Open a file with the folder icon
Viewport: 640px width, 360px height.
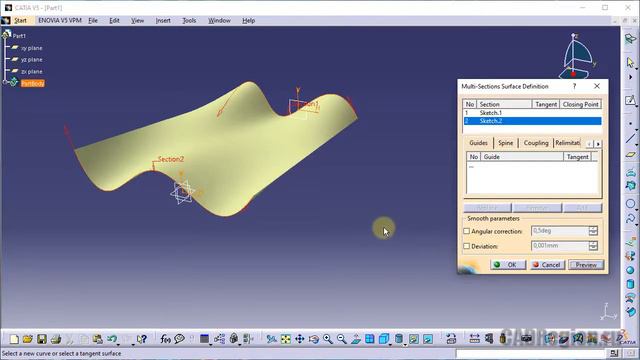tap(28, 339)
